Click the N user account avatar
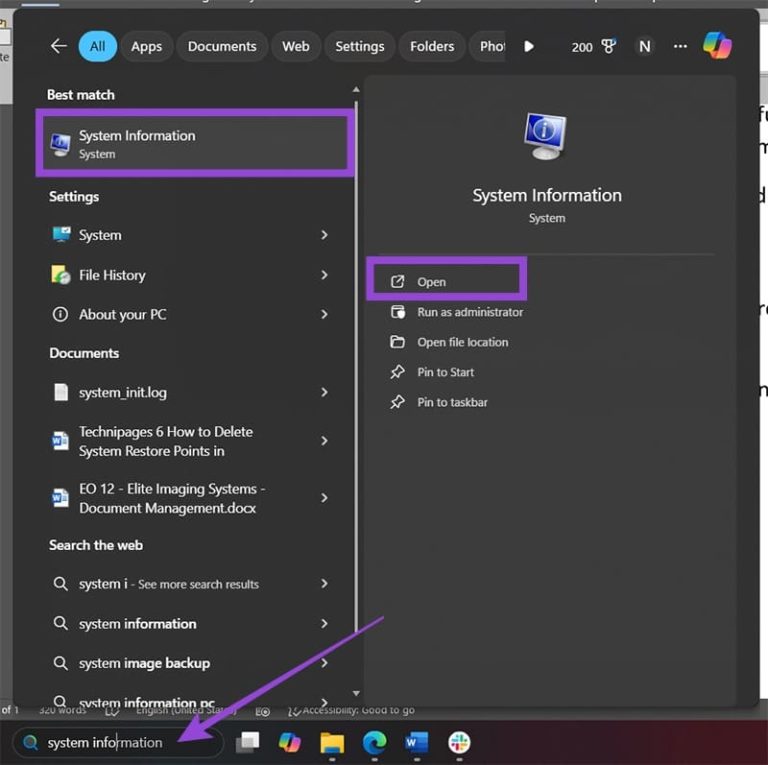The height and width of the screenshot is (765, 768). (x=645, y=46)
